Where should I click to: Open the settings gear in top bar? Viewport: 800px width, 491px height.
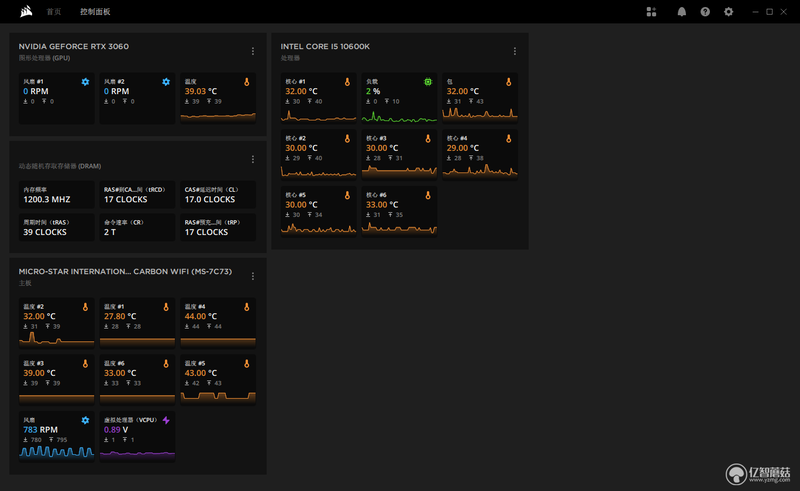point(729,12)
